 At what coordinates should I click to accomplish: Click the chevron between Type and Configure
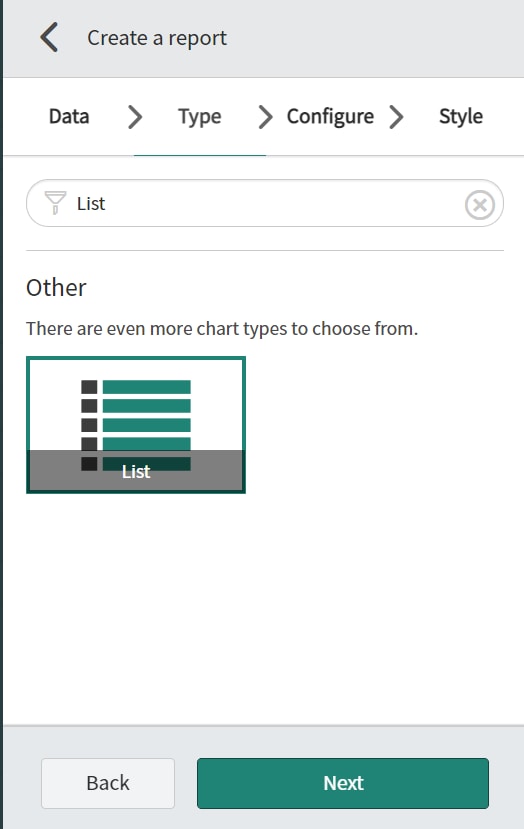point(265,116)
